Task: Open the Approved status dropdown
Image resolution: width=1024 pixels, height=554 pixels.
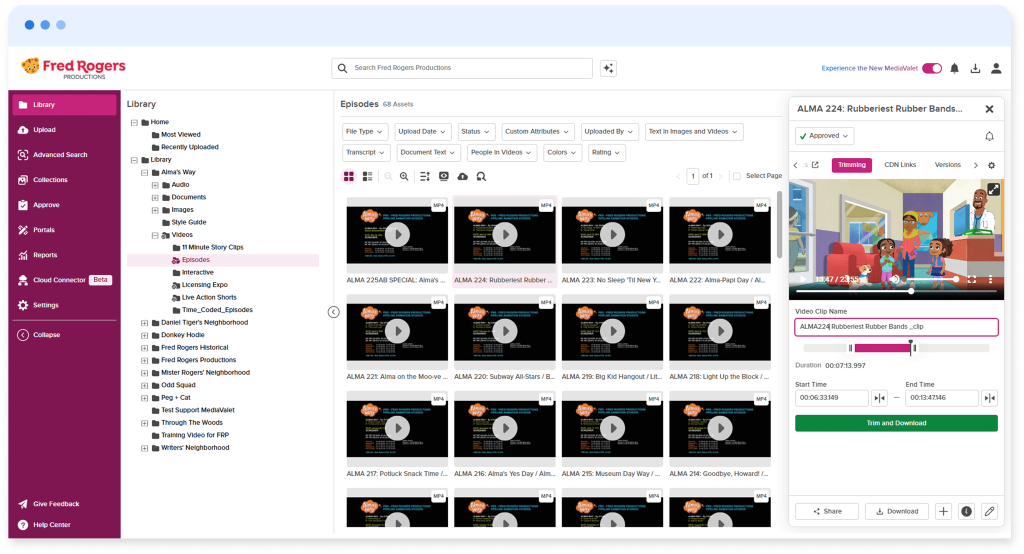Action: [825, 136]
